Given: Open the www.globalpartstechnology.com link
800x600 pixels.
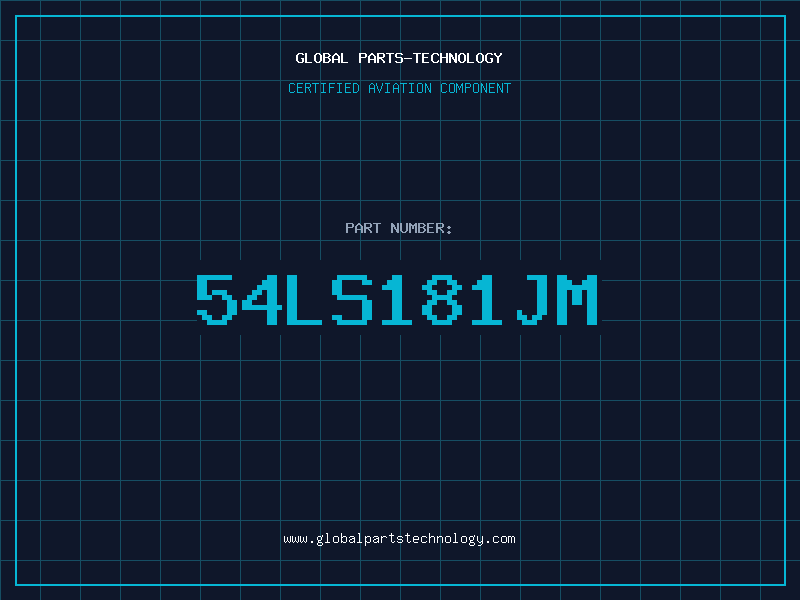Looking at the screenshot, I should point(399,539).
